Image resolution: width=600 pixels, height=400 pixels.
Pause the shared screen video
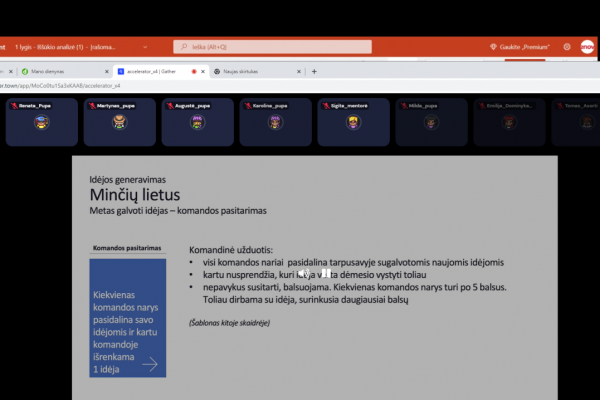coord(326,273)
